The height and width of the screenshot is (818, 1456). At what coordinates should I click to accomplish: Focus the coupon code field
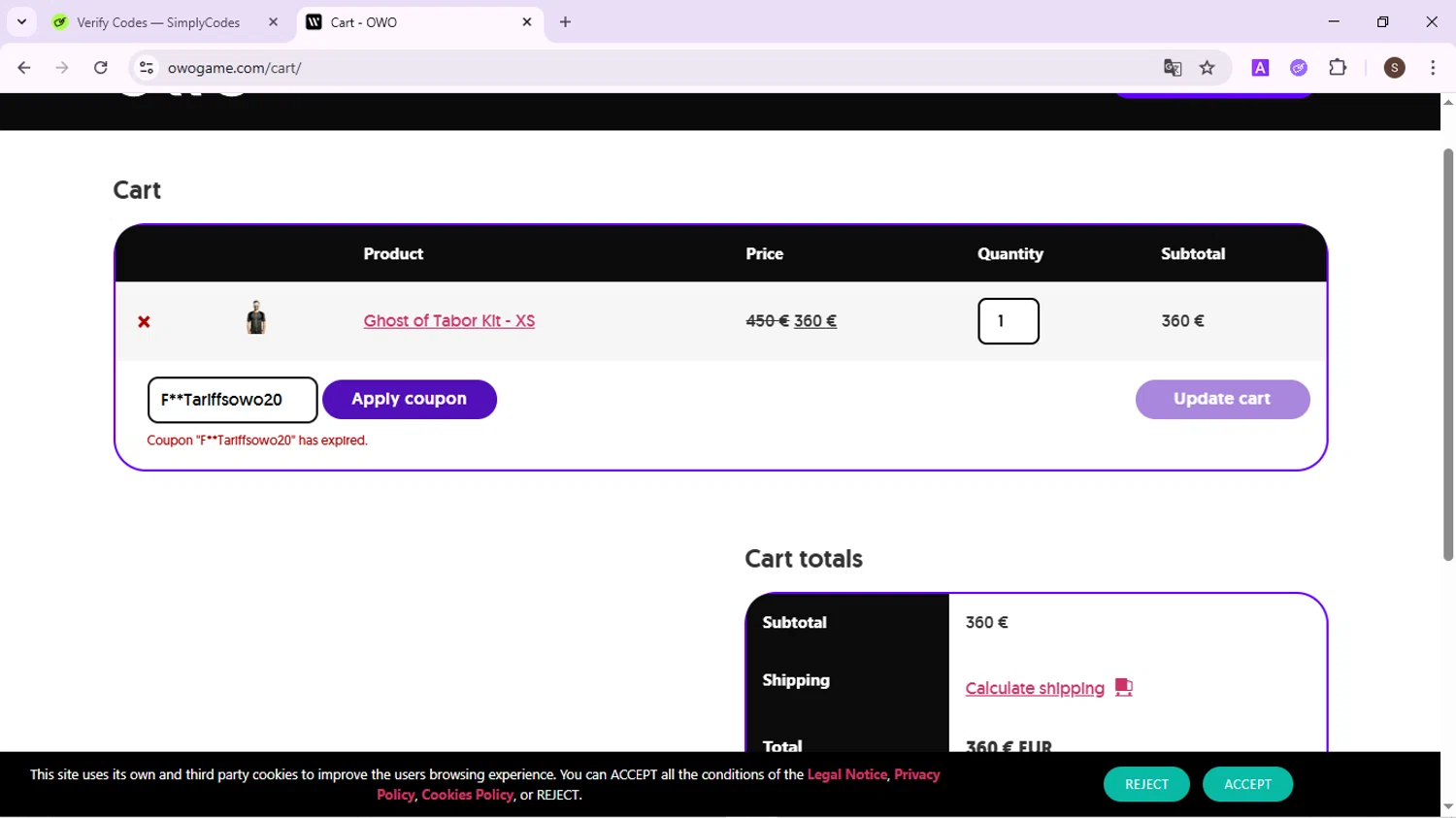[x=233, y=400]
